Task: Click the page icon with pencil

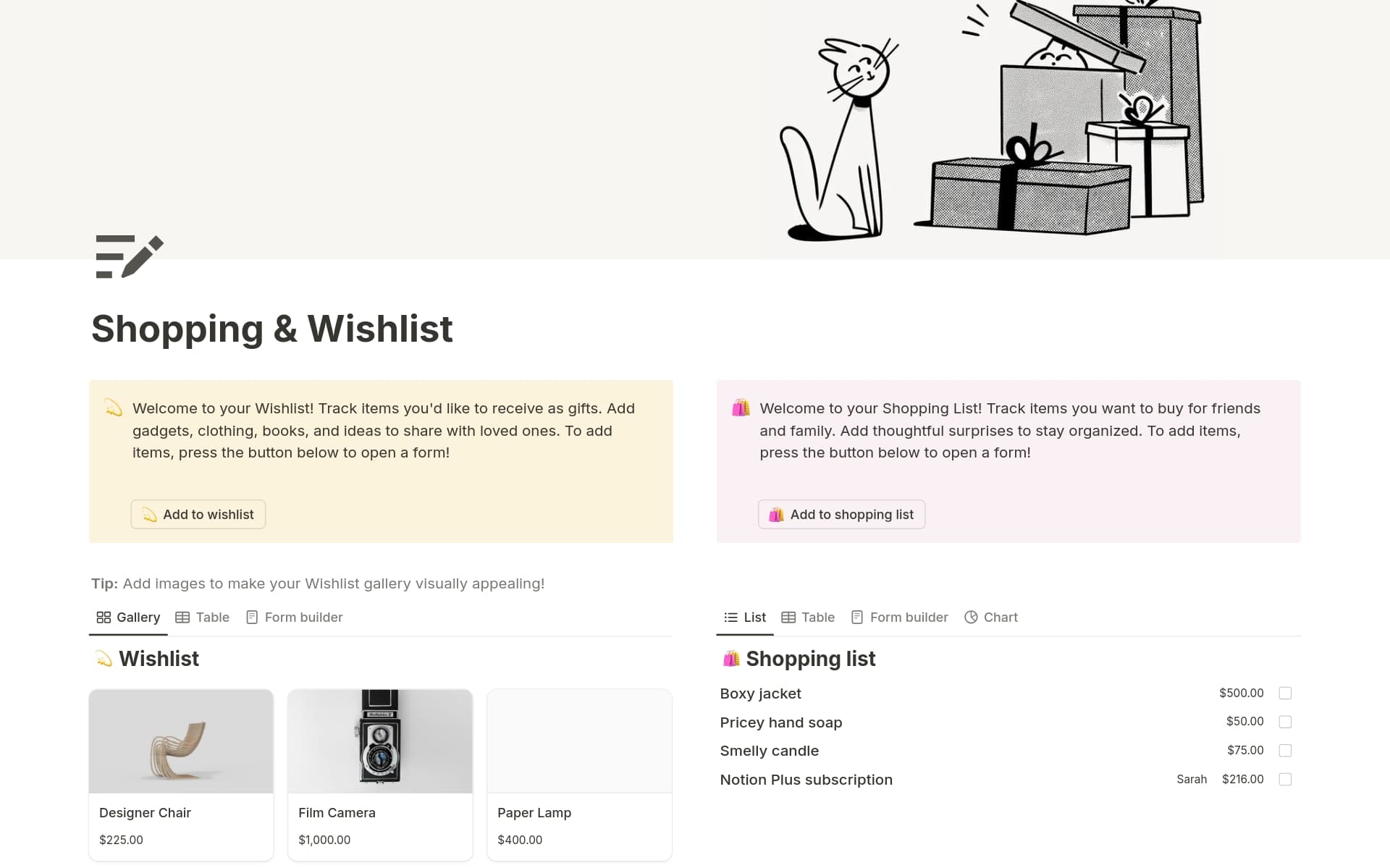Action: click(129, 256)
